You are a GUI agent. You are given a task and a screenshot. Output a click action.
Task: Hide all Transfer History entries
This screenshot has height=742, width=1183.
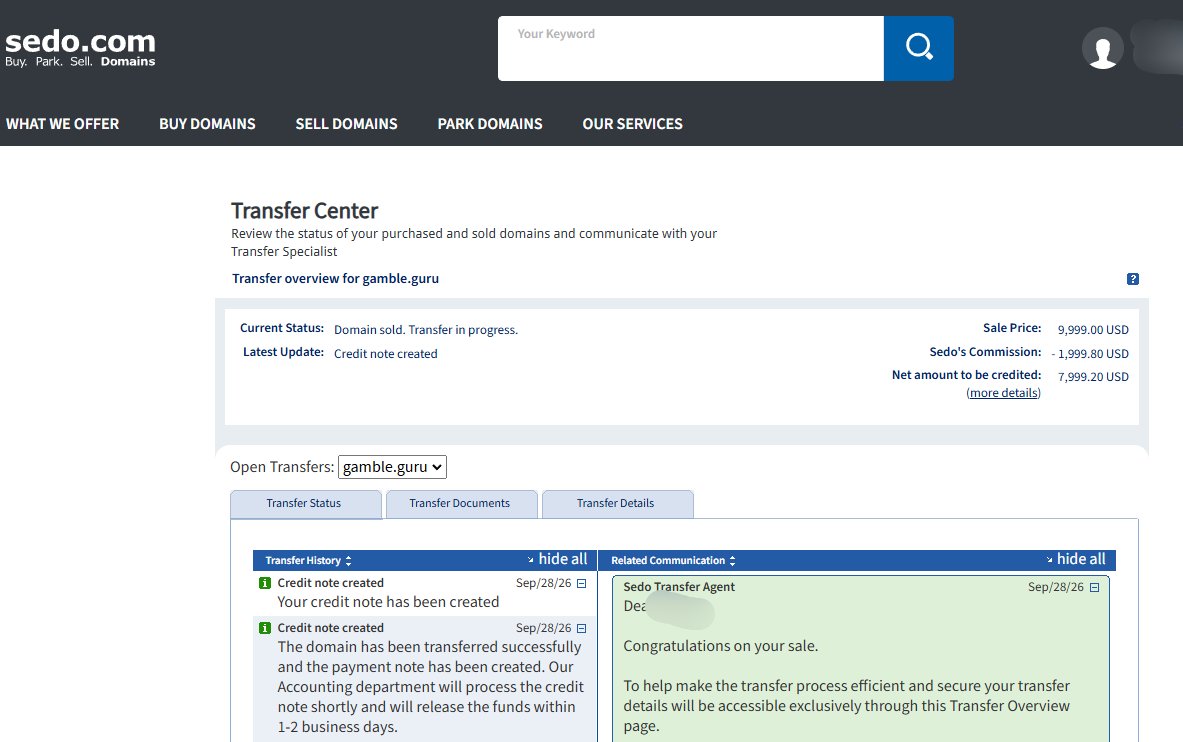pyautogui.click(x=558, y=559)
